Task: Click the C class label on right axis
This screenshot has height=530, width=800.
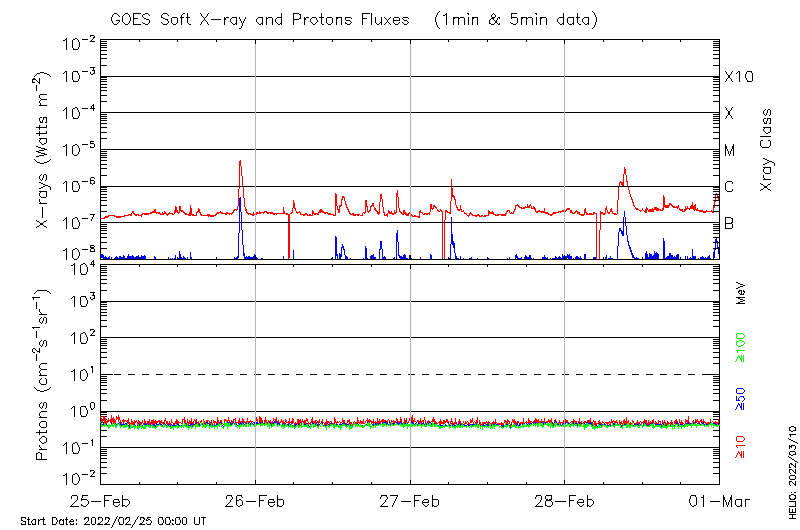Action: pos(729,187)
